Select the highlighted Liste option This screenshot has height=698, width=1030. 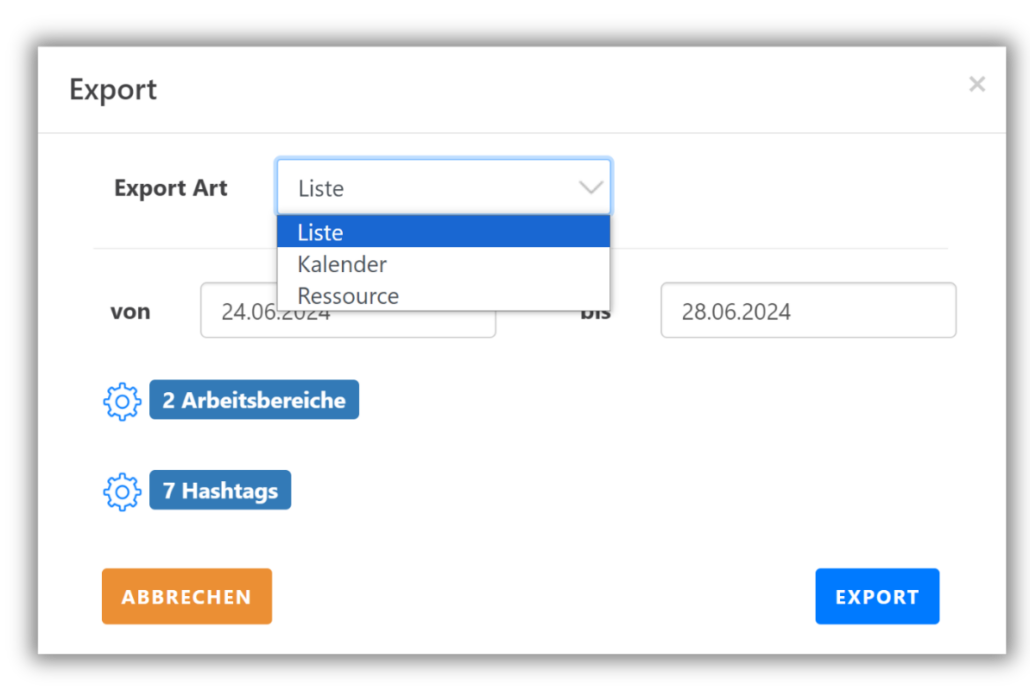point(443,232)
